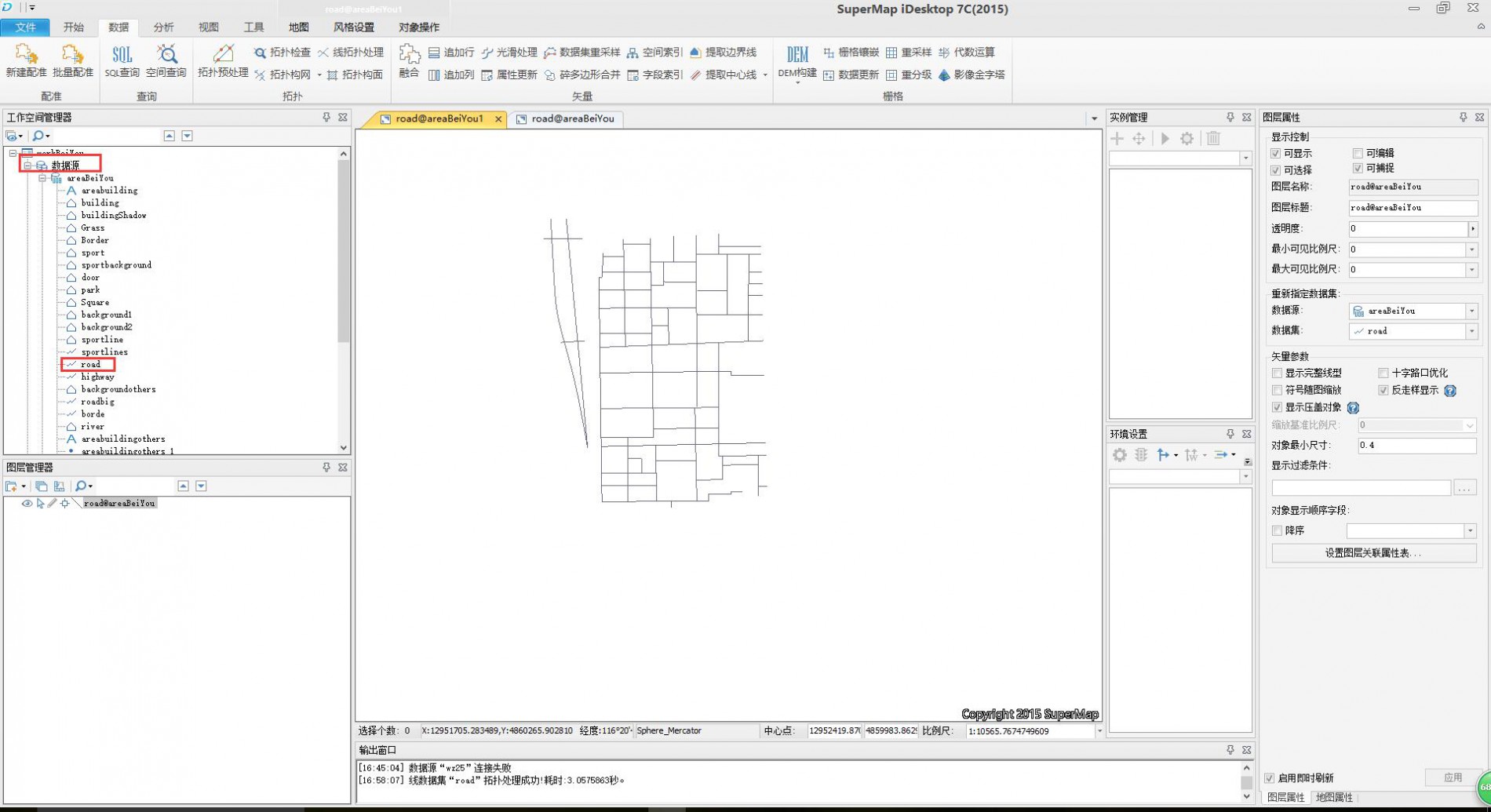Open the scale 比例尺 dropdown arrow
The height and width of the screenshot is (812, 1491).
click(1099, 731)
